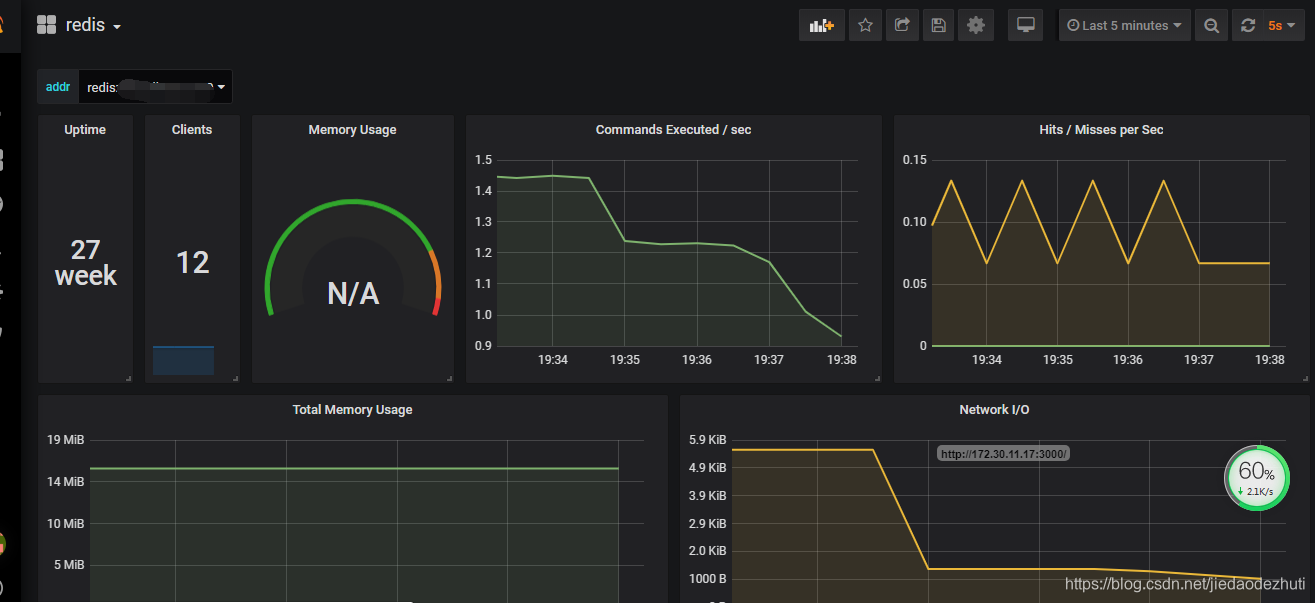Click the 14 MiB label in Total Memory Usage

point(66,482)
